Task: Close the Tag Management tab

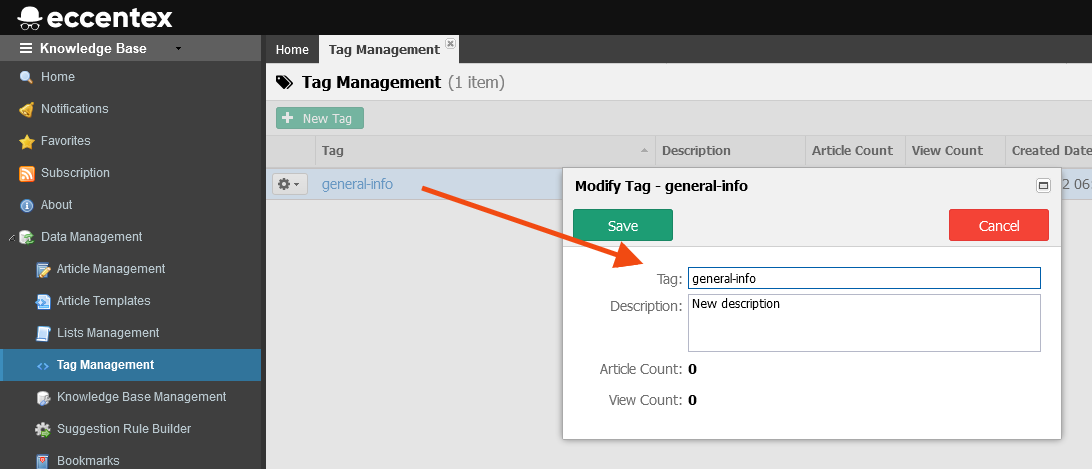Action: [x=450, y=44]
